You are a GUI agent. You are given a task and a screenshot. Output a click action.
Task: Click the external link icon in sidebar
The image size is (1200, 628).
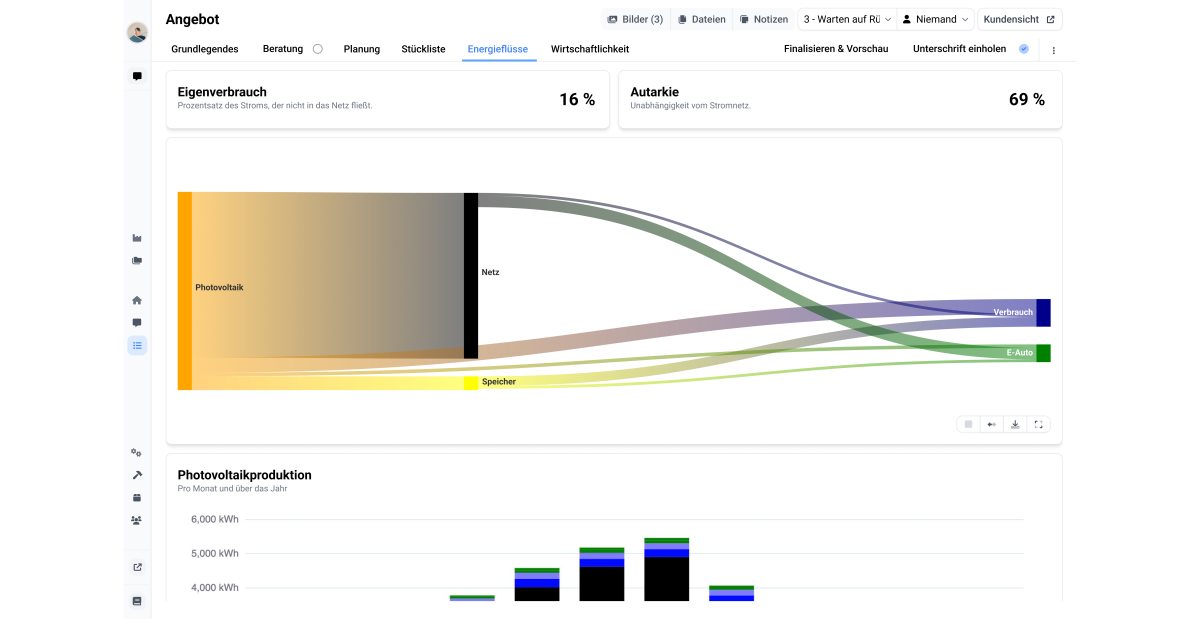pyautogui.click(x=137, y=567)
